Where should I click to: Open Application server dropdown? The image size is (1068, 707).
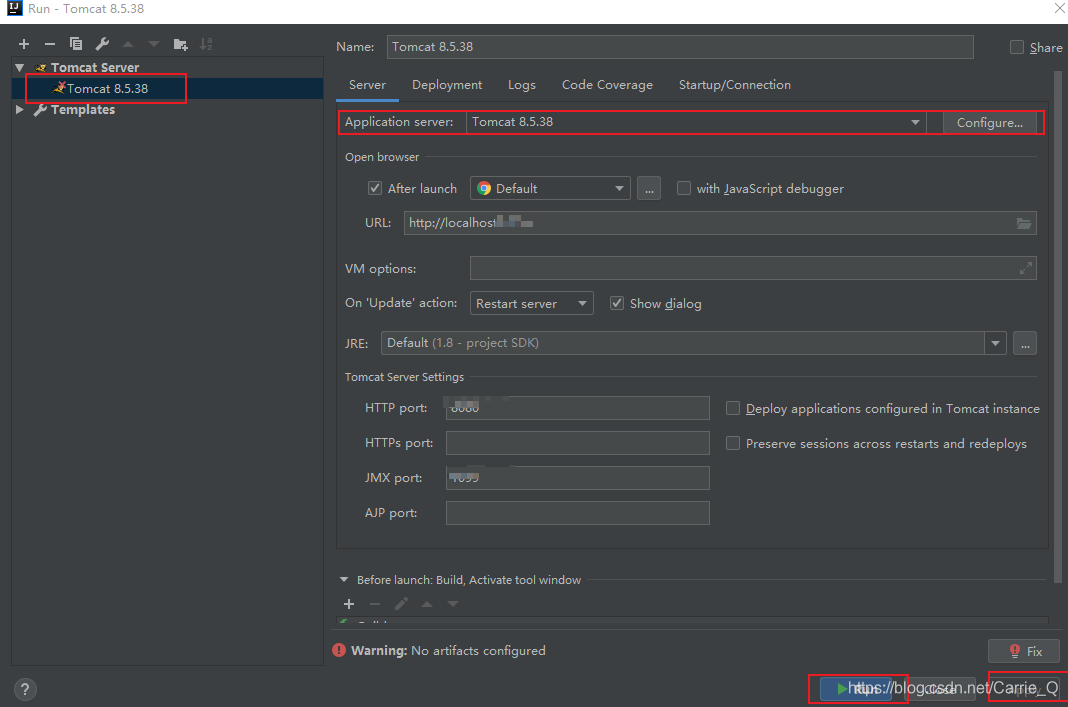pos(915,123)
